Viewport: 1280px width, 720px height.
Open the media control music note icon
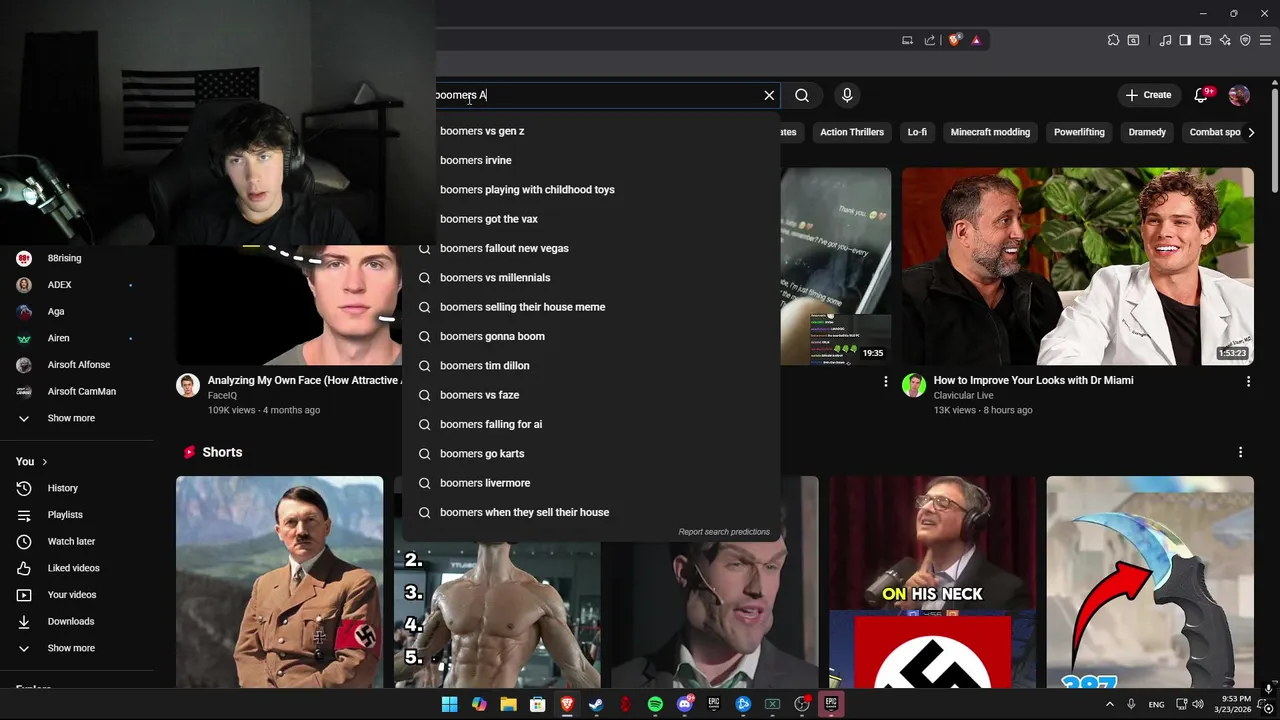tap(1165, 40)
